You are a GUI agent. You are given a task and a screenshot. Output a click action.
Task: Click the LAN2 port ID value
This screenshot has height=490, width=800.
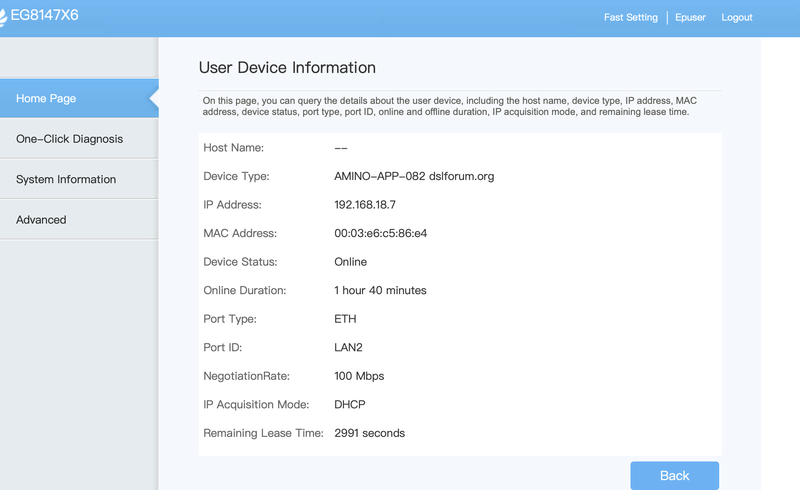point(348,348)
